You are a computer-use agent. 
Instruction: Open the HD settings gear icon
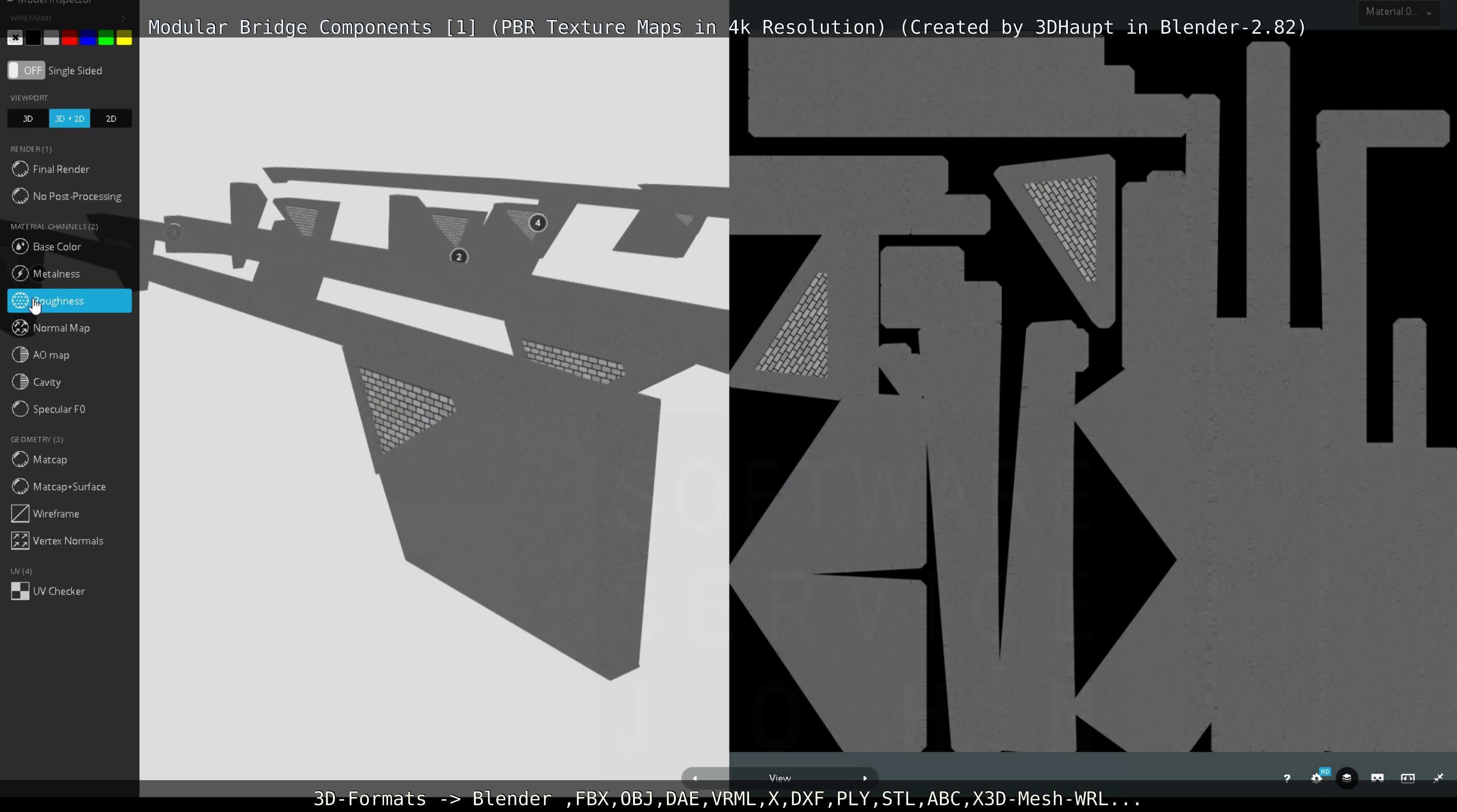pyautogui.click(x=1317, y=779)
